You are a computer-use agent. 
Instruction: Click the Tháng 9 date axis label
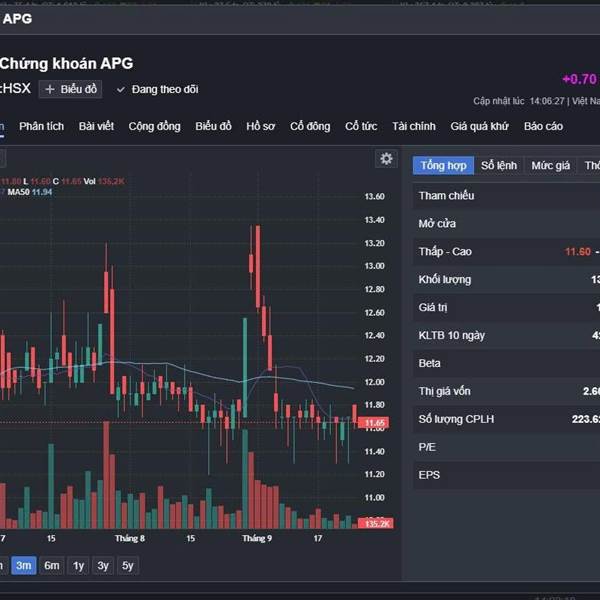tap(257, 538)
